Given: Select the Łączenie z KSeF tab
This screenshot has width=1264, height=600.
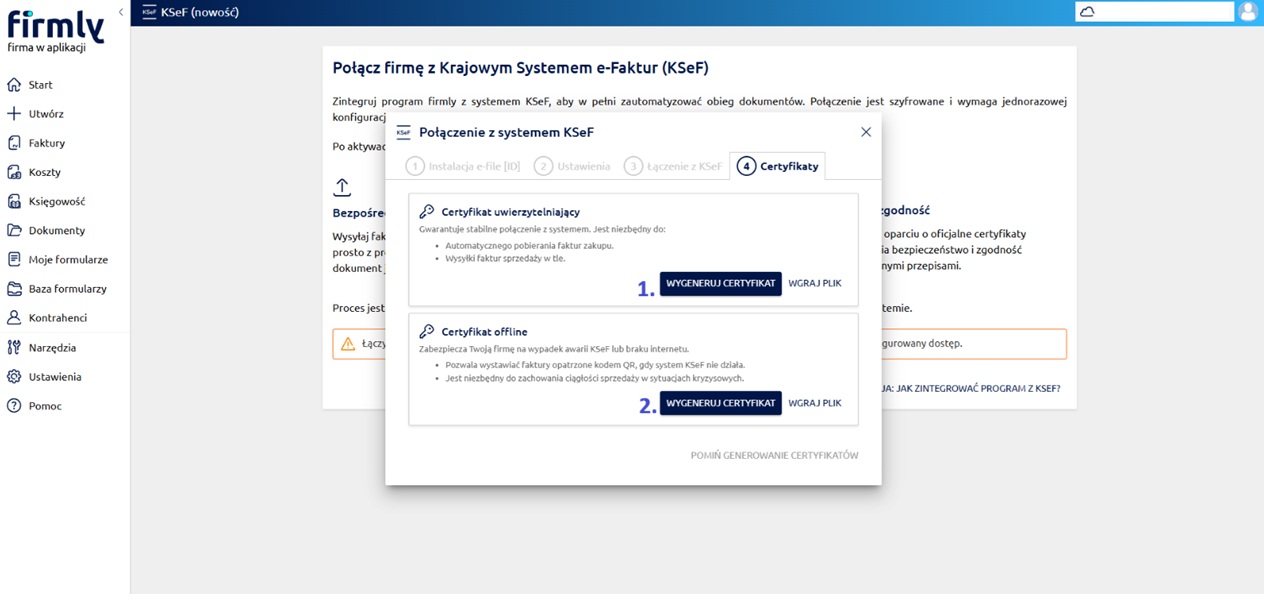Looking at the screenshot, I should click(x=673, y=166).
